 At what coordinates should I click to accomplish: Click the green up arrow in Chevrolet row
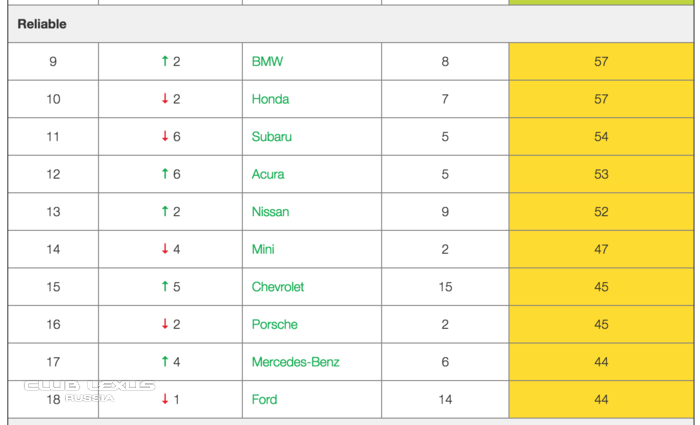click(165, 287)
